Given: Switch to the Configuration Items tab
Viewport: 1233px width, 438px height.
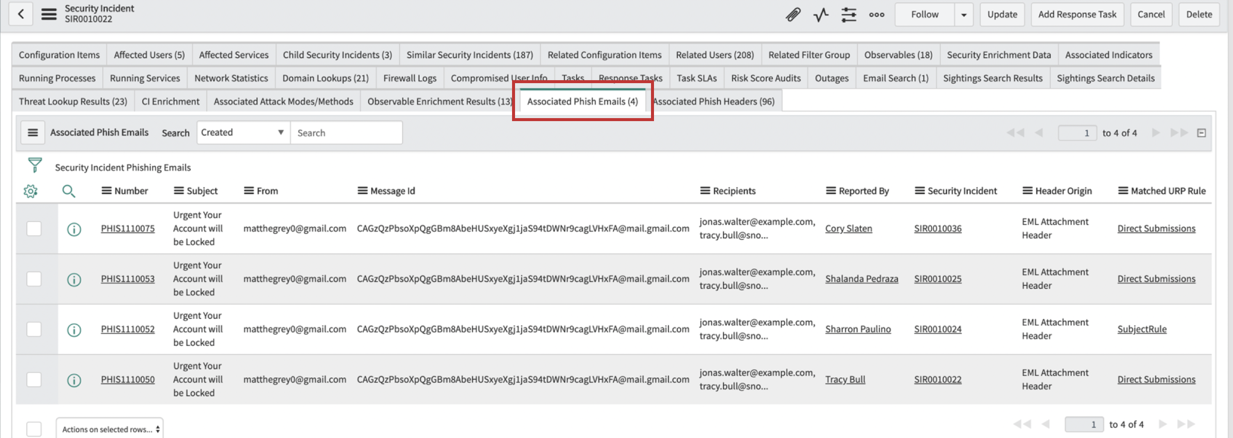Looking at the screenshot, I should pos(59,55).
